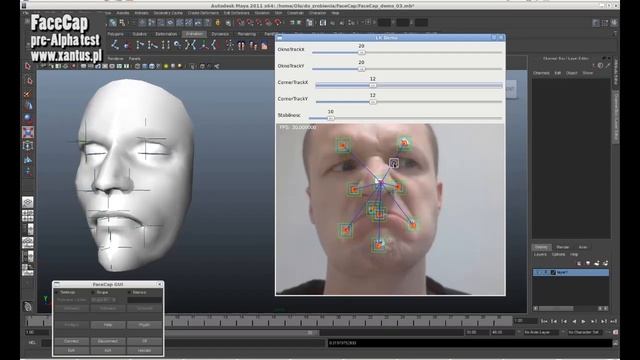Switch to the Rendering shelf tab
Viewport: 640px width, 360px height.
pyautogui.click(x=247, y=34)
